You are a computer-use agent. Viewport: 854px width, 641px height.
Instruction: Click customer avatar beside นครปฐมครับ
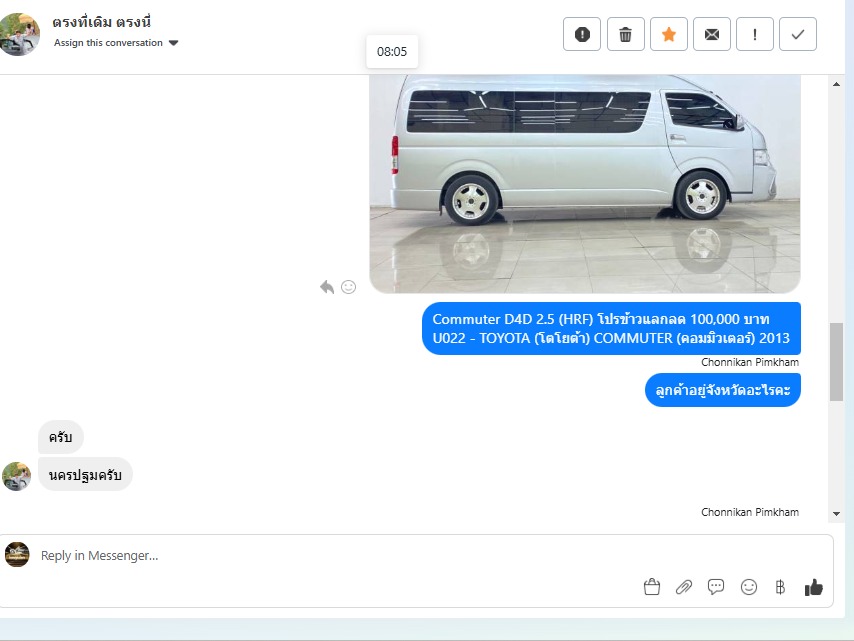(16, 477)
